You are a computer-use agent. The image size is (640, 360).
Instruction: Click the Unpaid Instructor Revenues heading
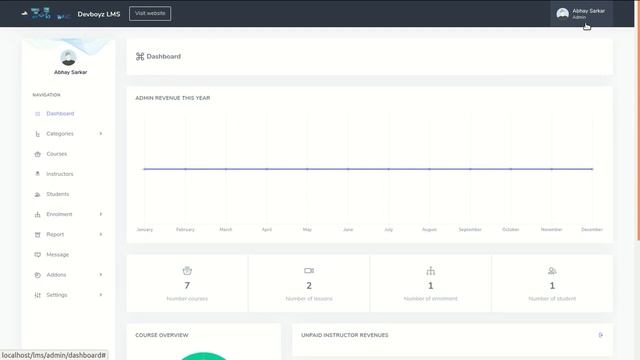click(x=345, y=335)
